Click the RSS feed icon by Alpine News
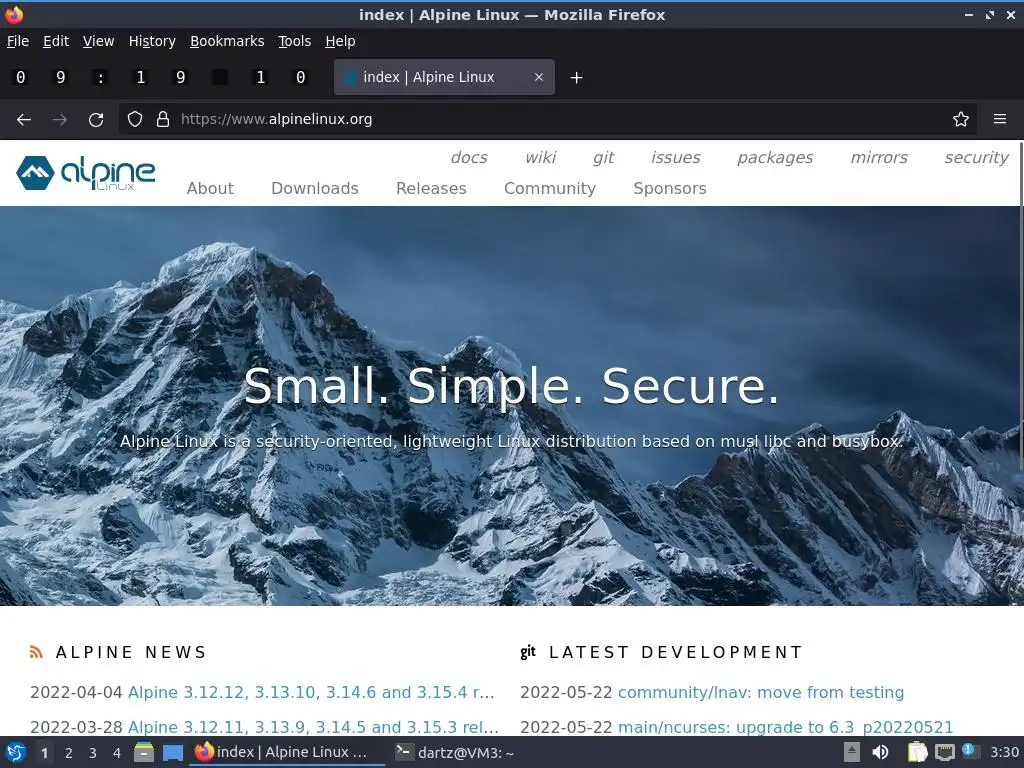Image resolution: width=1024 pixels, height=768 pixels. pyautogui.click(x=37, y=652)
